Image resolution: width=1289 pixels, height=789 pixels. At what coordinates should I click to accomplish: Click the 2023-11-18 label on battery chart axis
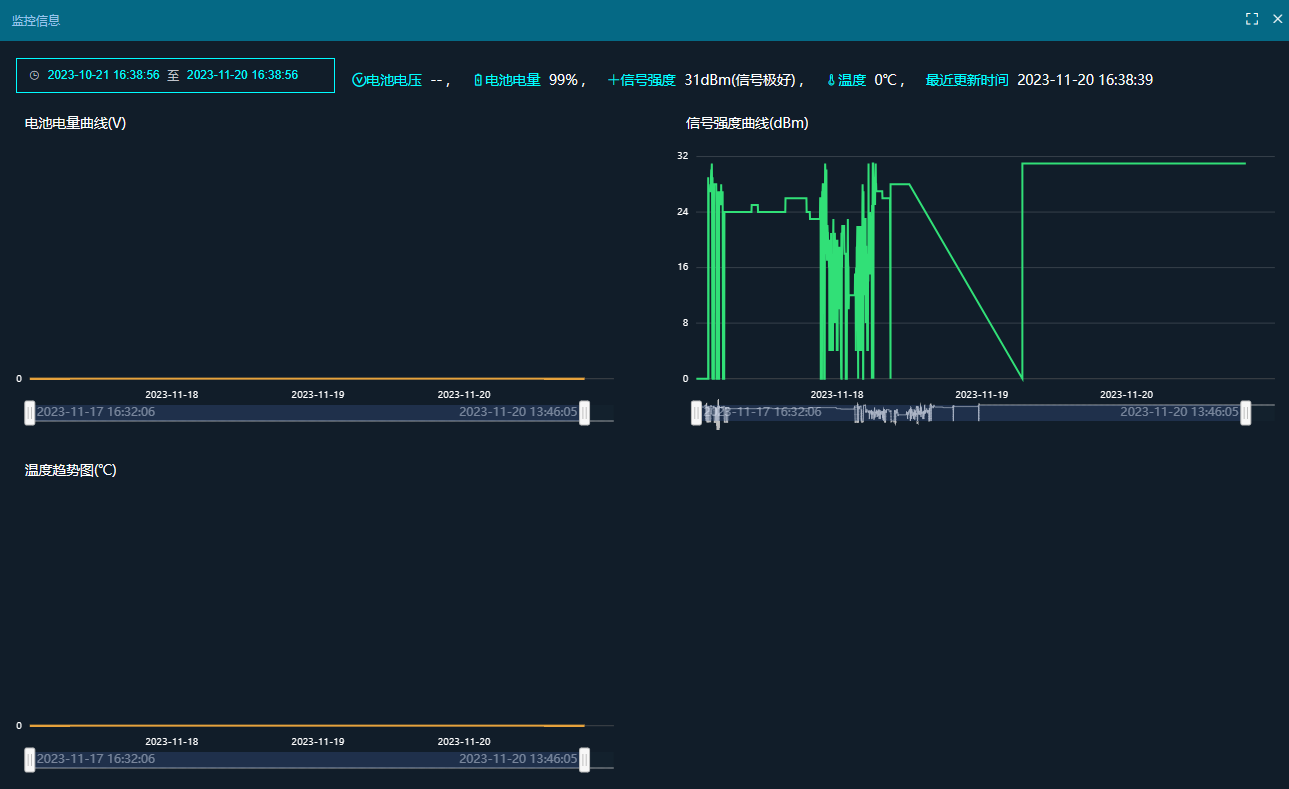172,394
